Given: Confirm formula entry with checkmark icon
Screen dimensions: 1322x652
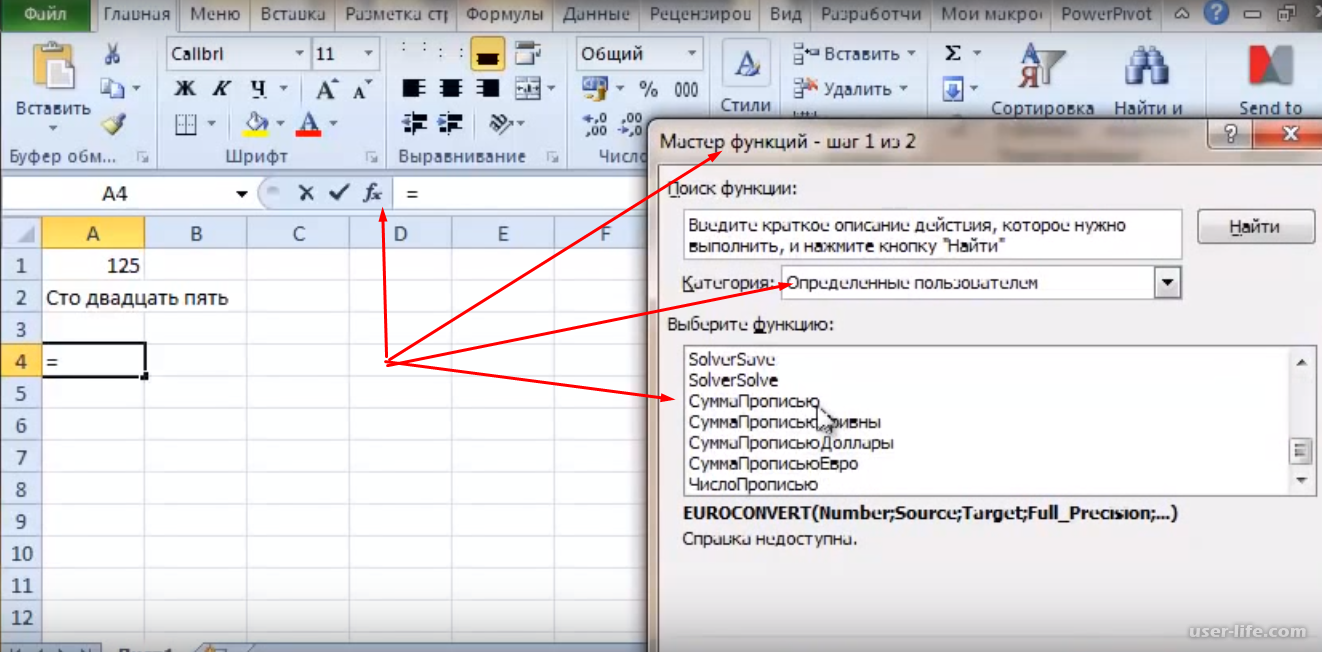Looking at the screenshot, I should 339,193.
